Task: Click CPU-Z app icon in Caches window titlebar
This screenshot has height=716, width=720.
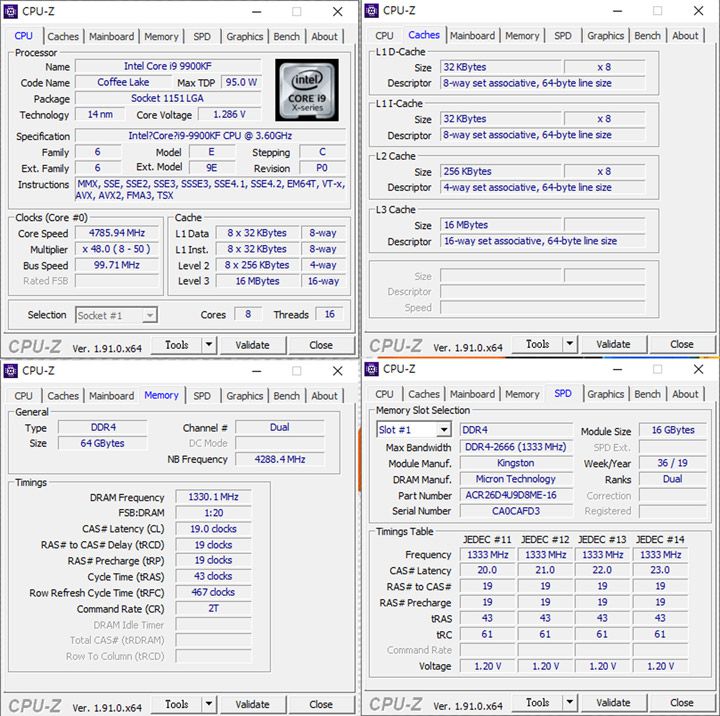Action: pos(371,10)
